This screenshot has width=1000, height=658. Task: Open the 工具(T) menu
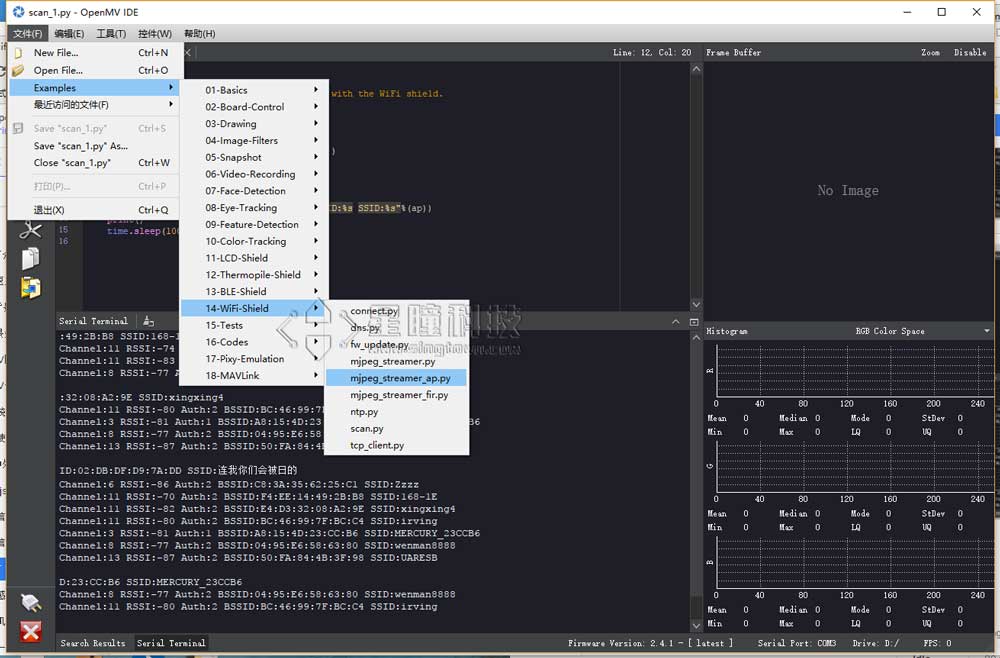[x=111, y=33]
